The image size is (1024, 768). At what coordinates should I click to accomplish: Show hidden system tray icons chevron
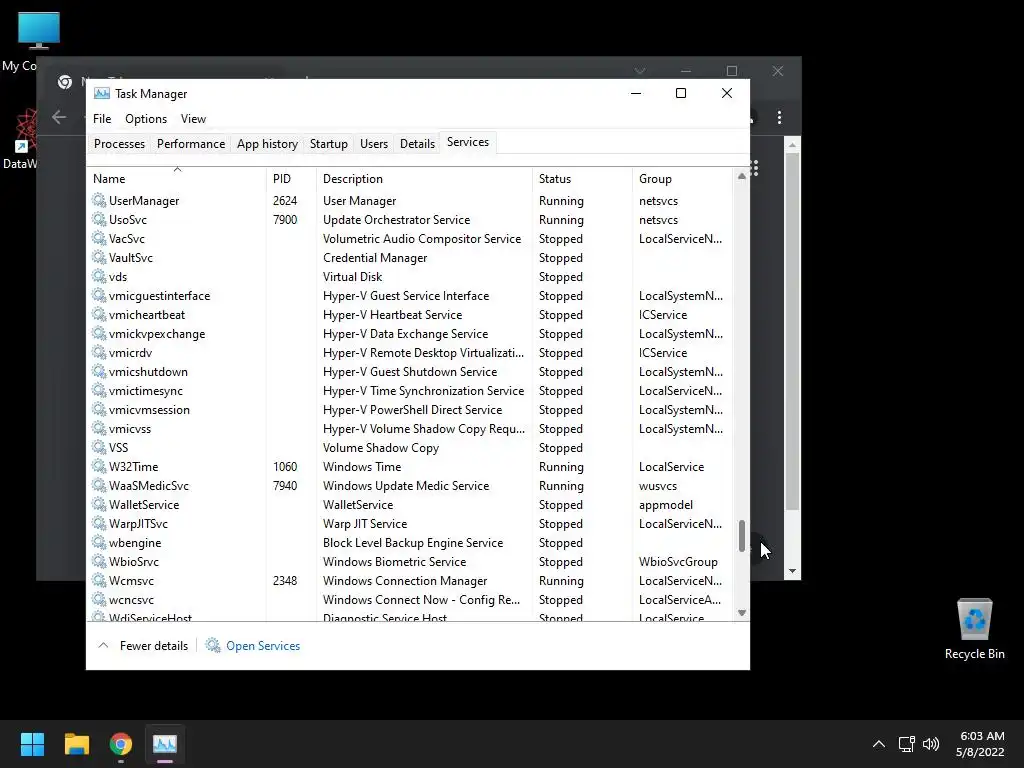point(879,744)
